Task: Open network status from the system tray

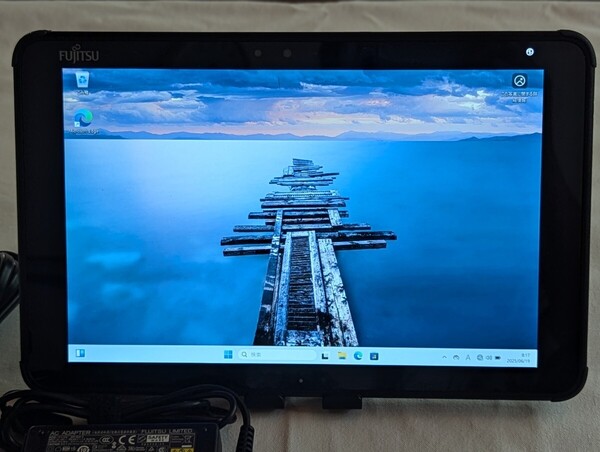Action: (x=480, y=357)
